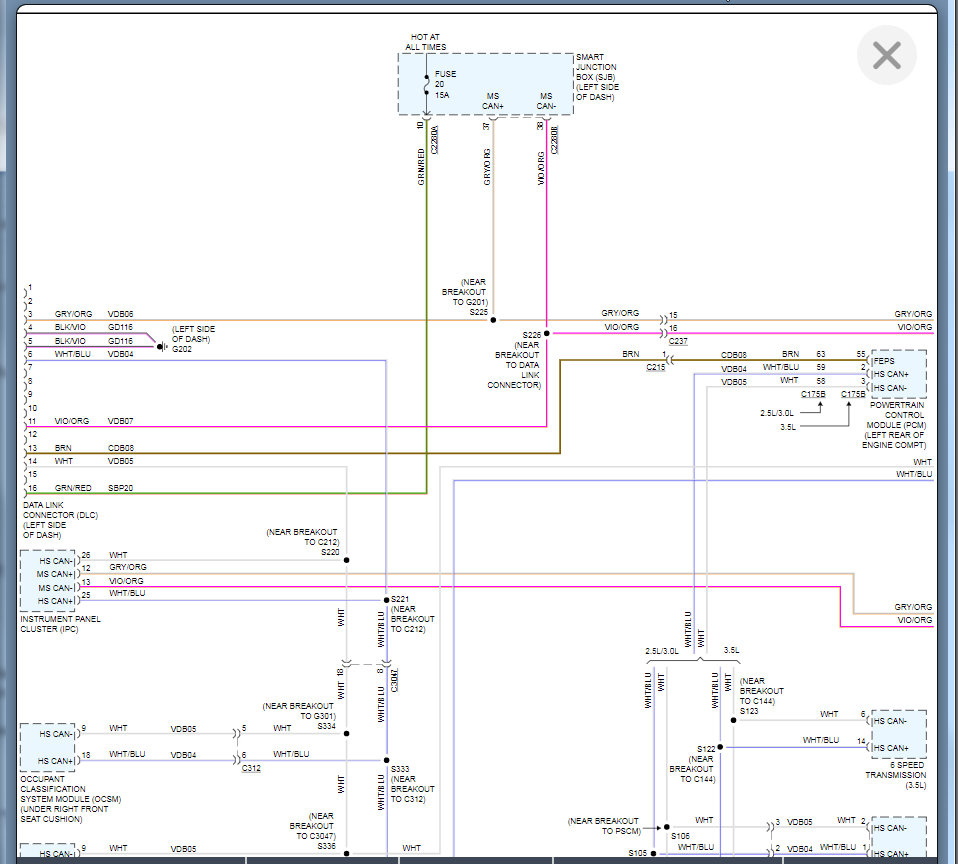
Task: Click the '(NEAR BREAKOUT TO PSCM)' note
Action: (x=604, y=826)
